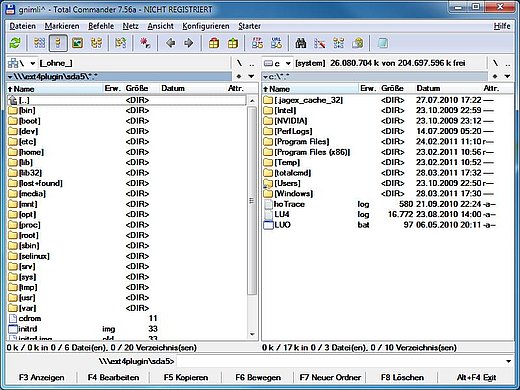Open the Starter menu
Image resolution: width=520 pixels, height=390 pixels.
[x=249, y=26]
